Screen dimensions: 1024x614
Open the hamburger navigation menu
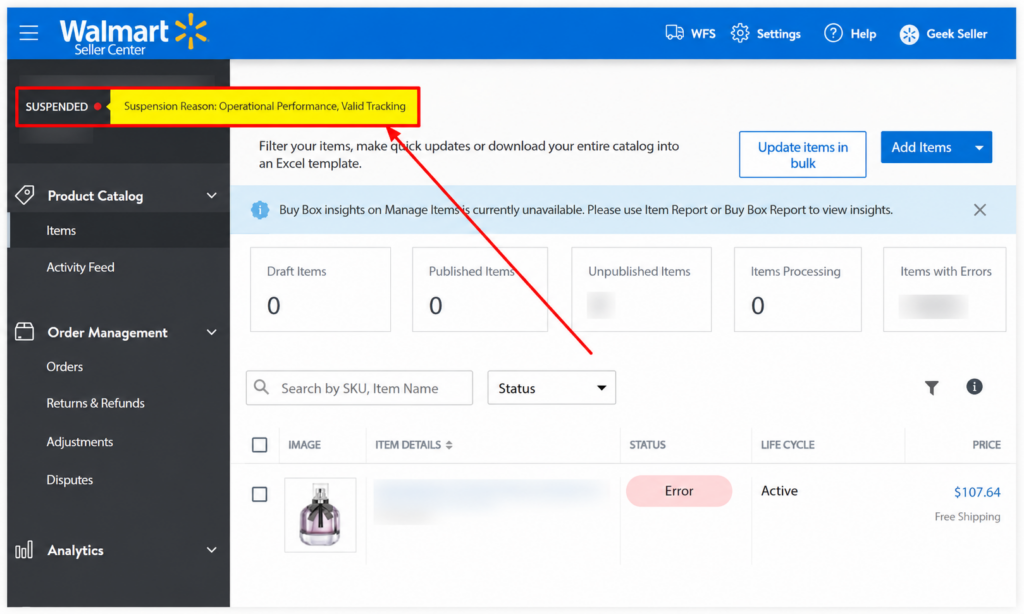pos(29,33)
